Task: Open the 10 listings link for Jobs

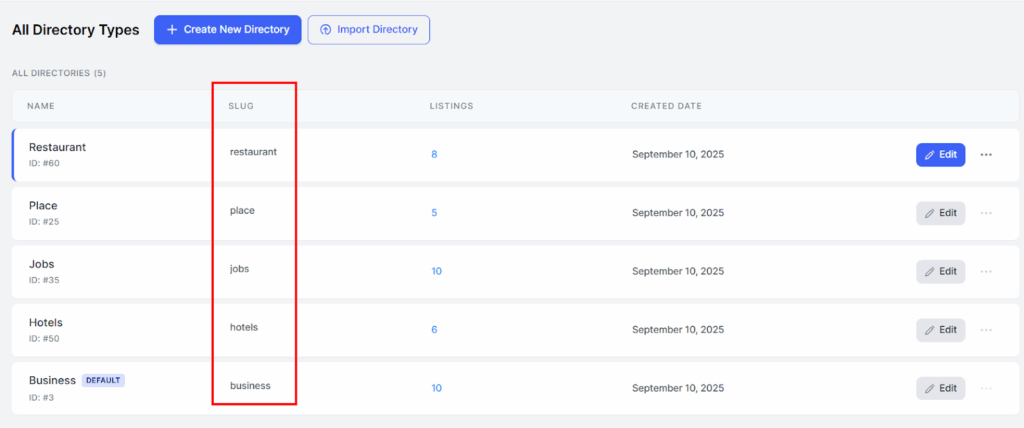Action: (x=436, y=271)
